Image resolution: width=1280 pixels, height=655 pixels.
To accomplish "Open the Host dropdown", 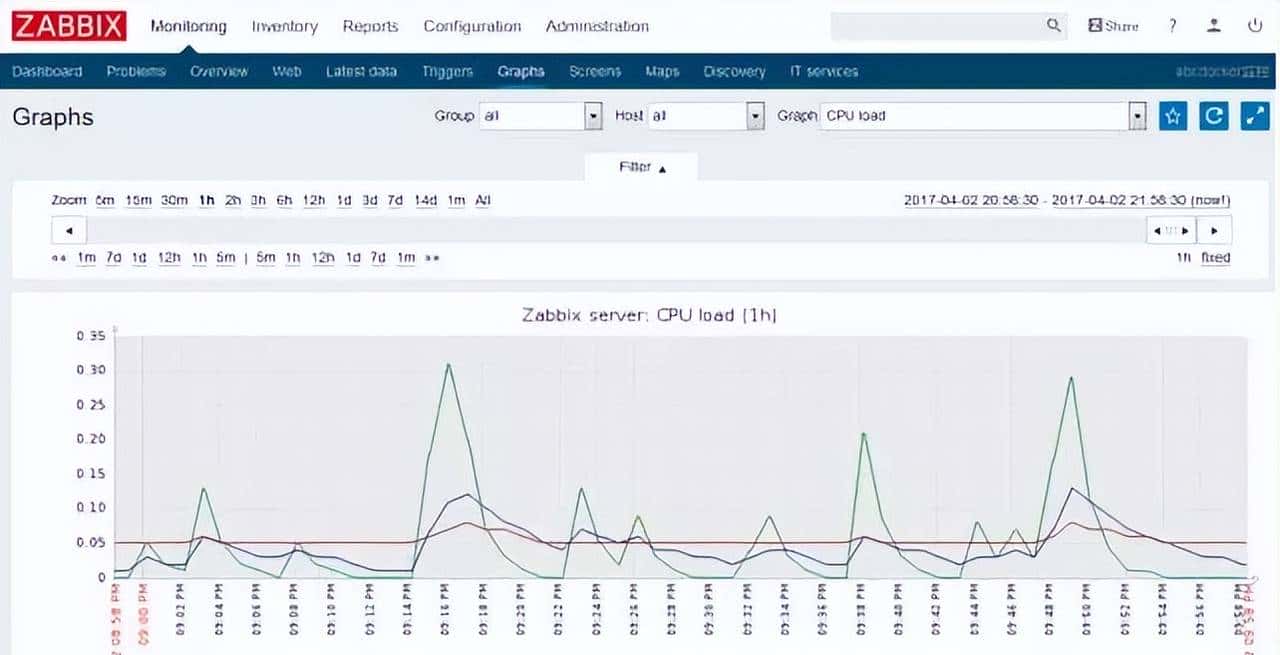I will 756,116.
